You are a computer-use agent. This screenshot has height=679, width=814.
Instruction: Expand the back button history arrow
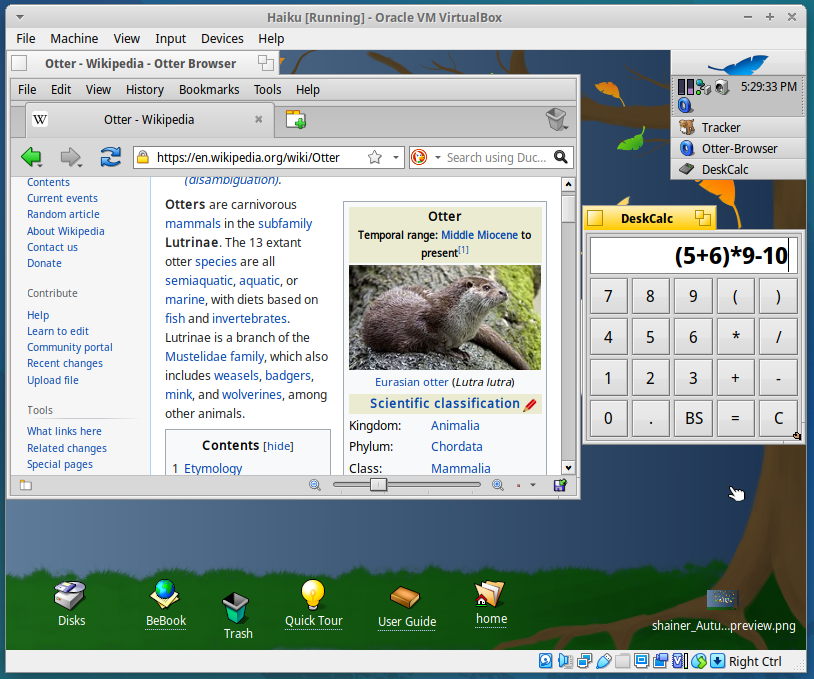tap(40, 166)
